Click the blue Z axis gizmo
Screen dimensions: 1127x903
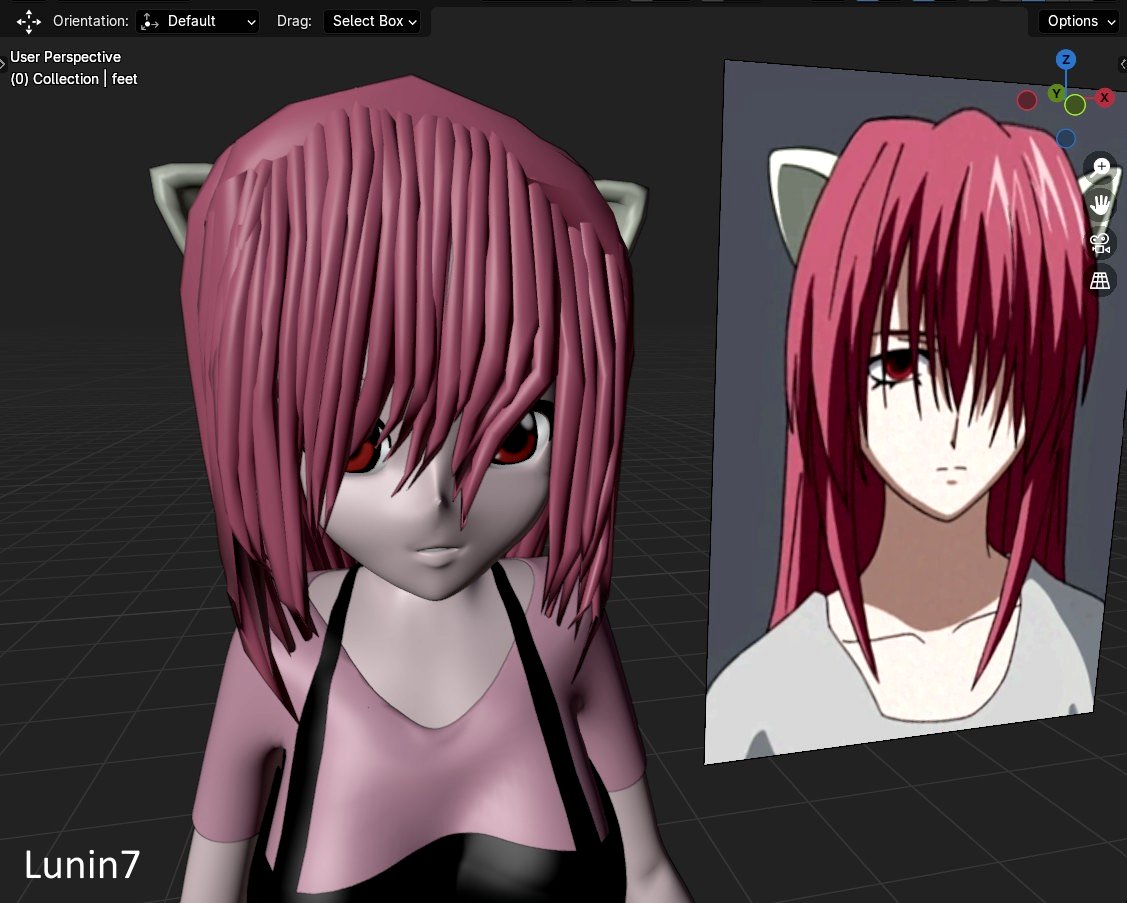click(1067, 60)
